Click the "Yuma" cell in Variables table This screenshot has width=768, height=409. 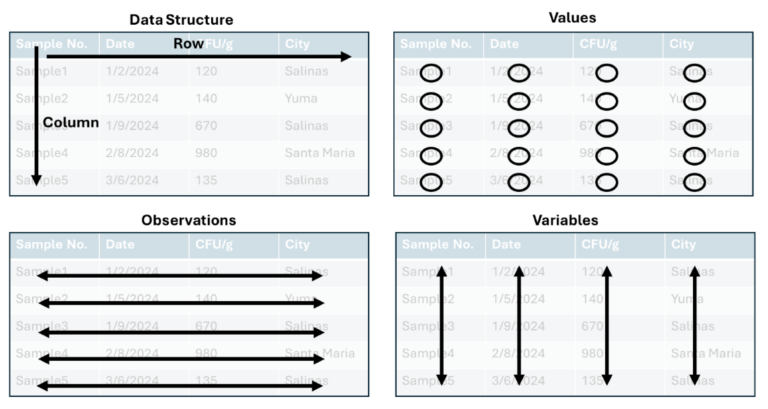point(686,299)
